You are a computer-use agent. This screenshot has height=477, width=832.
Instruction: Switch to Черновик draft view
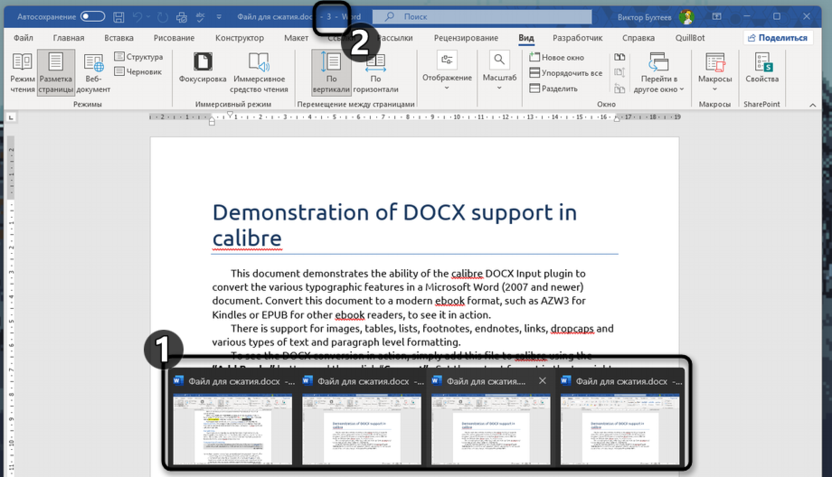click(138, 72)
